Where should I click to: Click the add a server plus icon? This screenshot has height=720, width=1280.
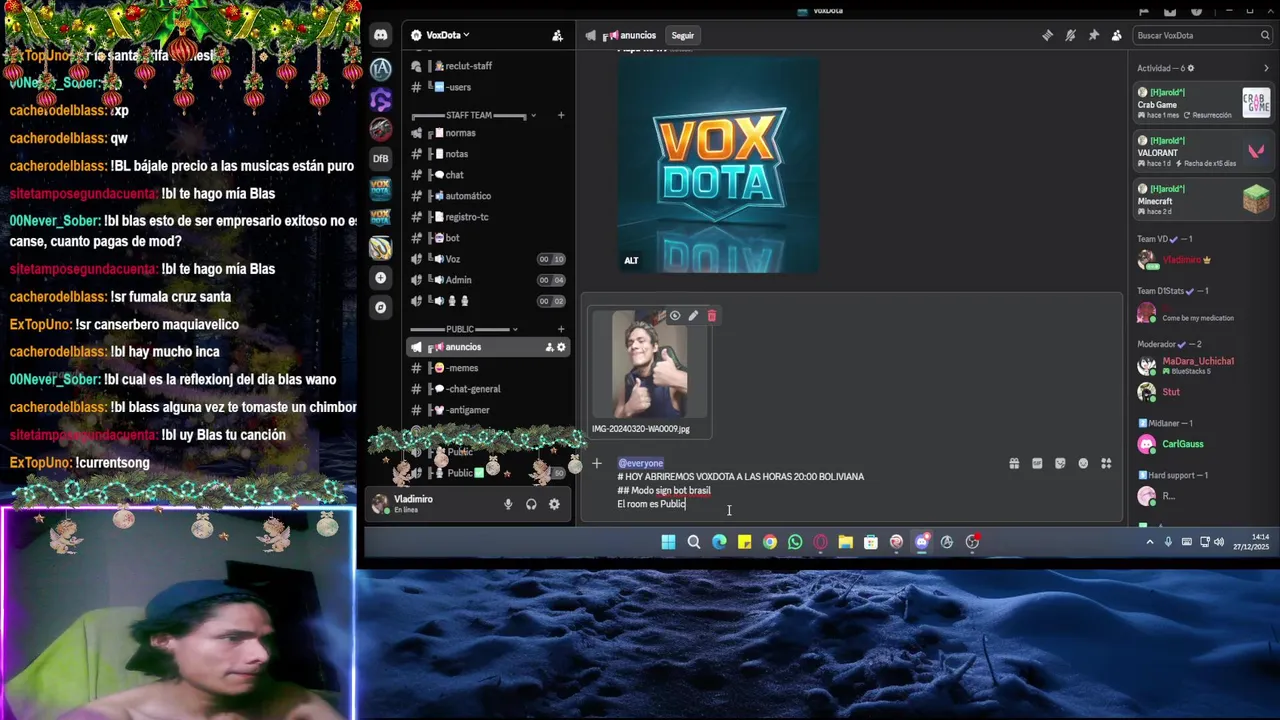point(381,277)
